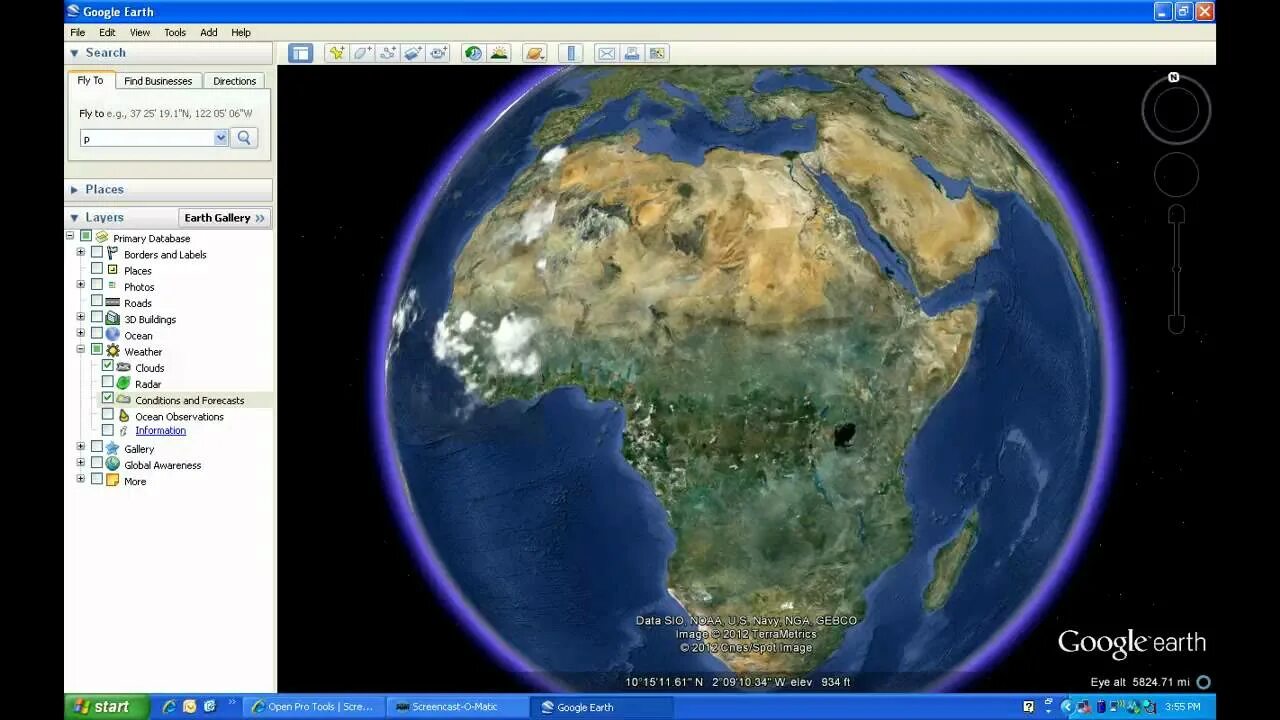Uncheck Conditions and Forecasts checkbox
The height and width of the screenshot is (720, 1280).
[108, 397]
